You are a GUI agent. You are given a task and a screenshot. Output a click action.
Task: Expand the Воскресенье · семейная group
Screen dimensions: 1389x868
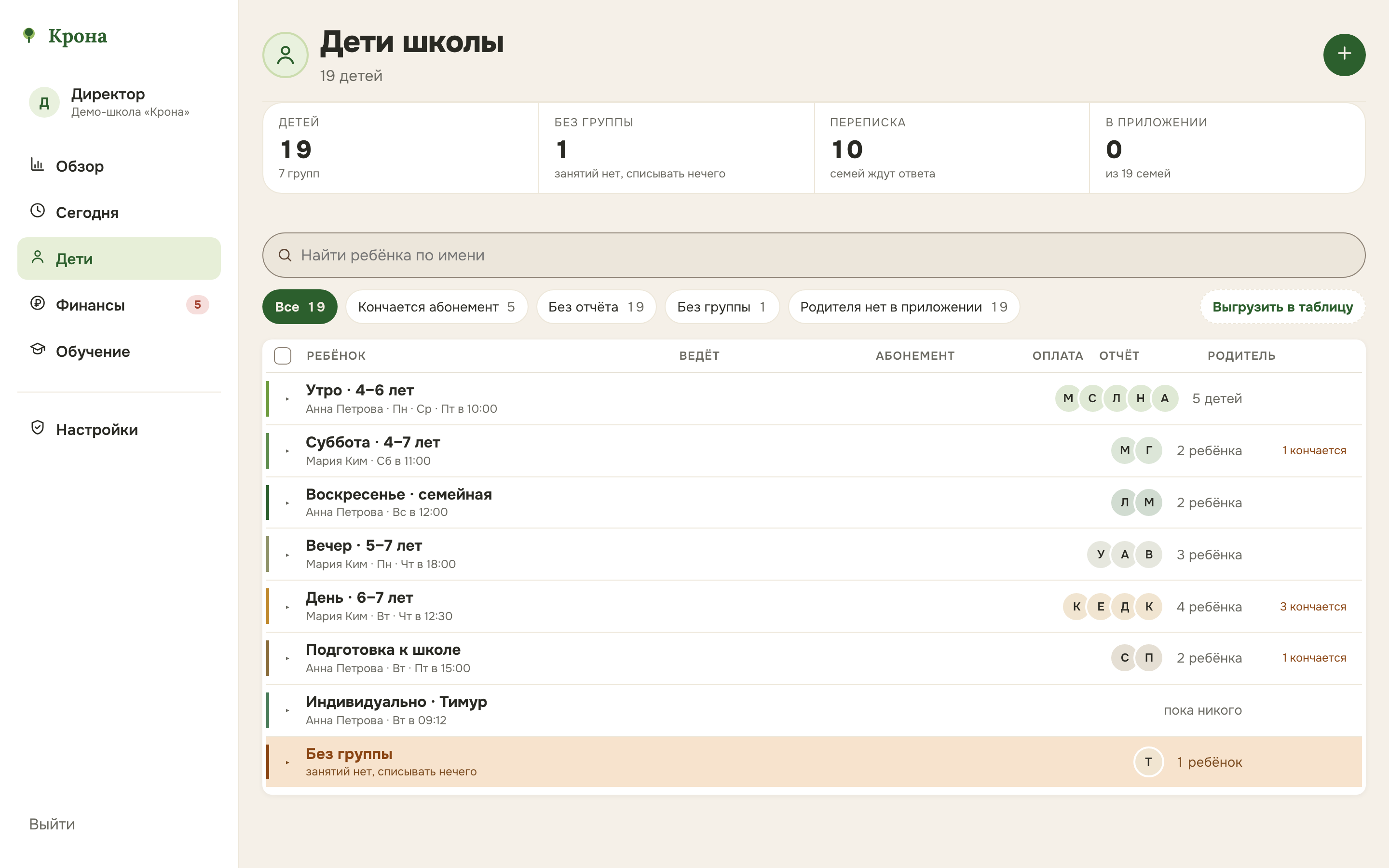click(287, 503)
